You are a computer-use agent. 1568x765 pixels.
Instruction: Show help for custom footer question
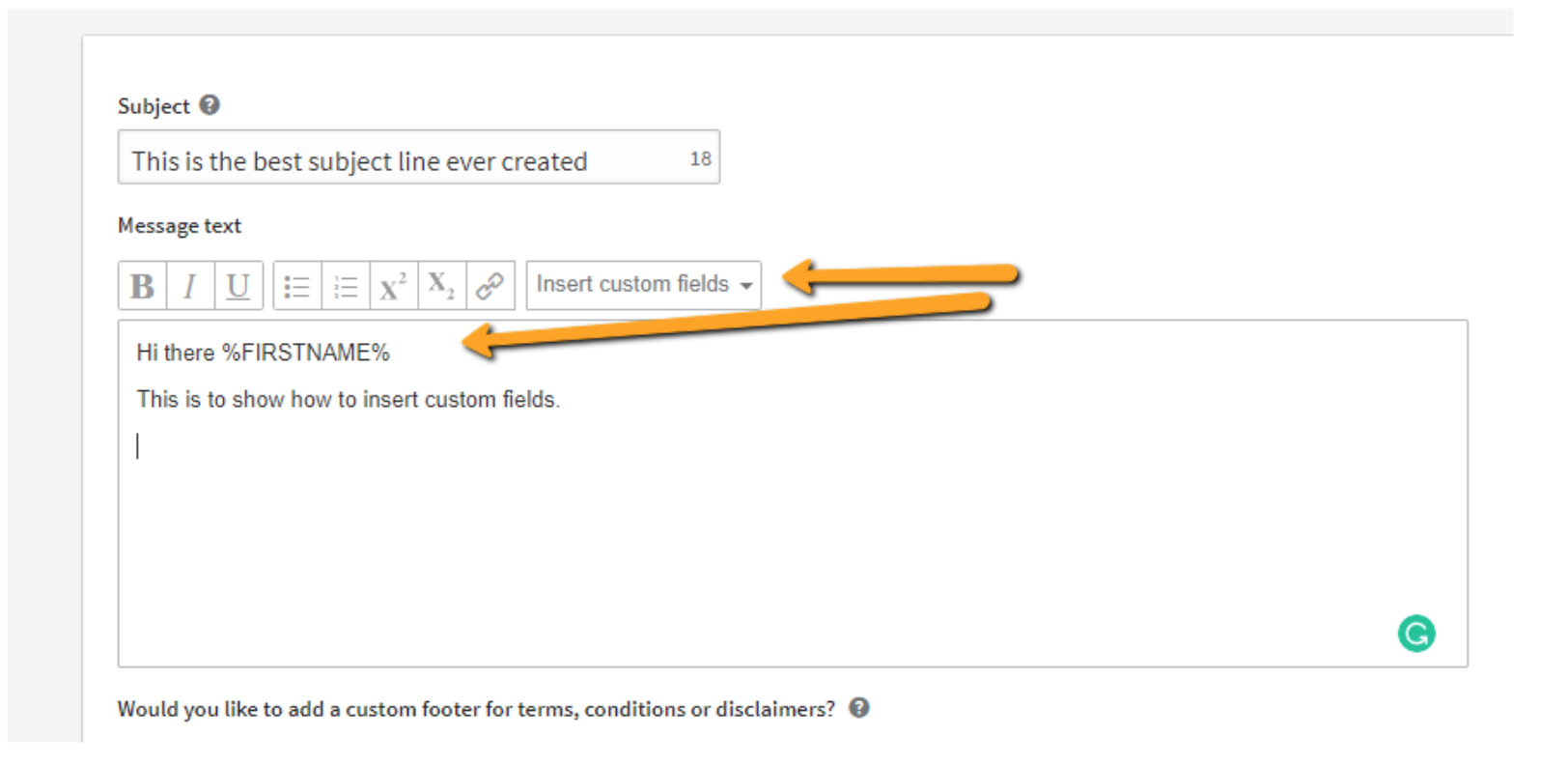click(859, 708)
